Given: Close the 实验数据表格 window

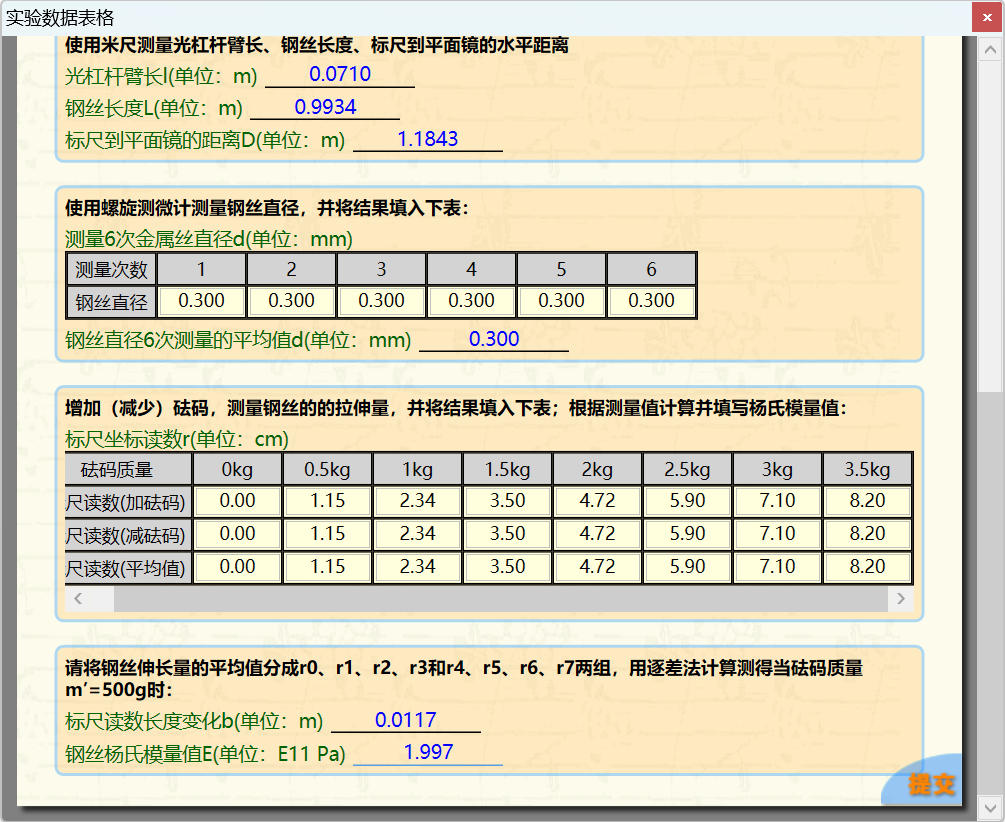Looking at the screenshot, I should coord(986,18).
